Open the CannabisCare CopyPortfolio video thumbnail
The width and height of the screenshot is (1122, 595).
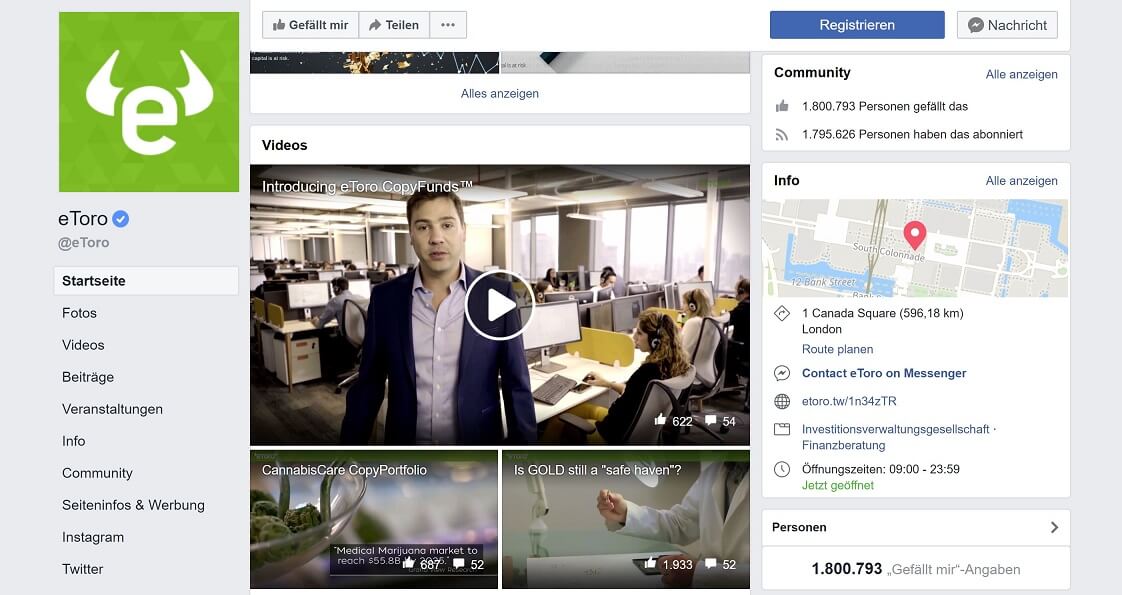pos(374,519)
